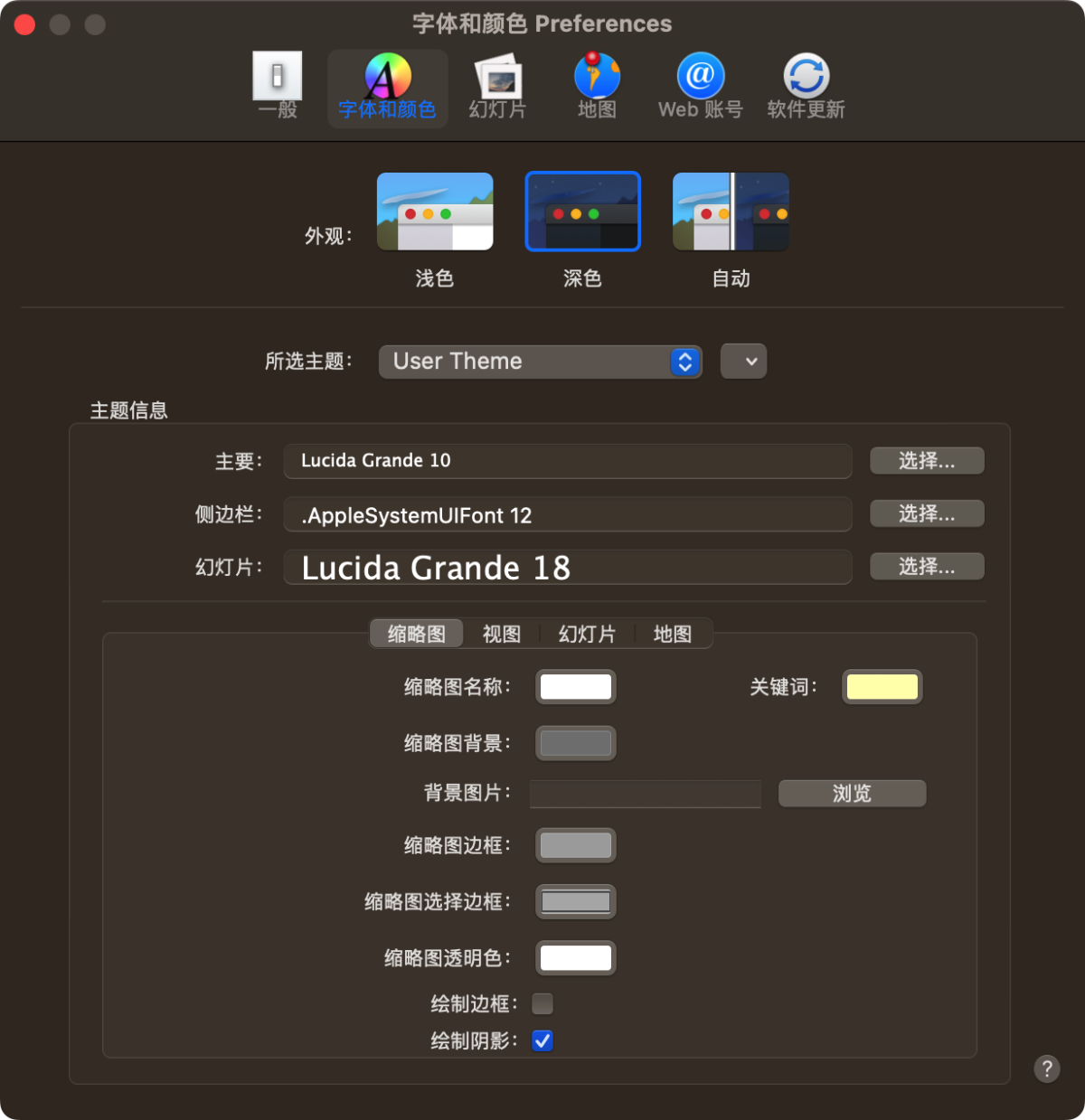The width and height of the screenshot is (1085, 1120).
Task: Click the Lucida Grande 10 font field
Action: tap(568, 461)
